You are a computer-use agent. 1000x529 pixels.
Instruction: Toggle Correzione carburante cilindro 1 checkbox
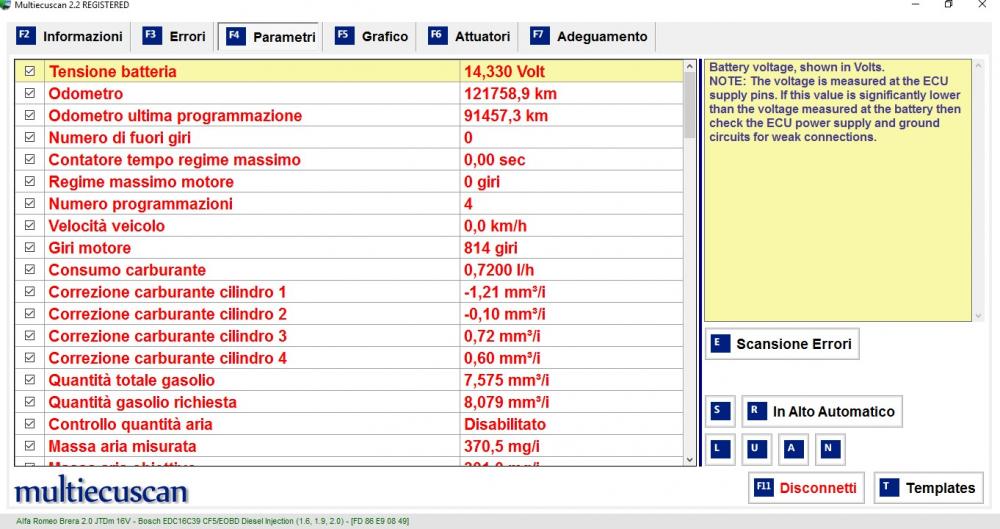click(30, 291)
